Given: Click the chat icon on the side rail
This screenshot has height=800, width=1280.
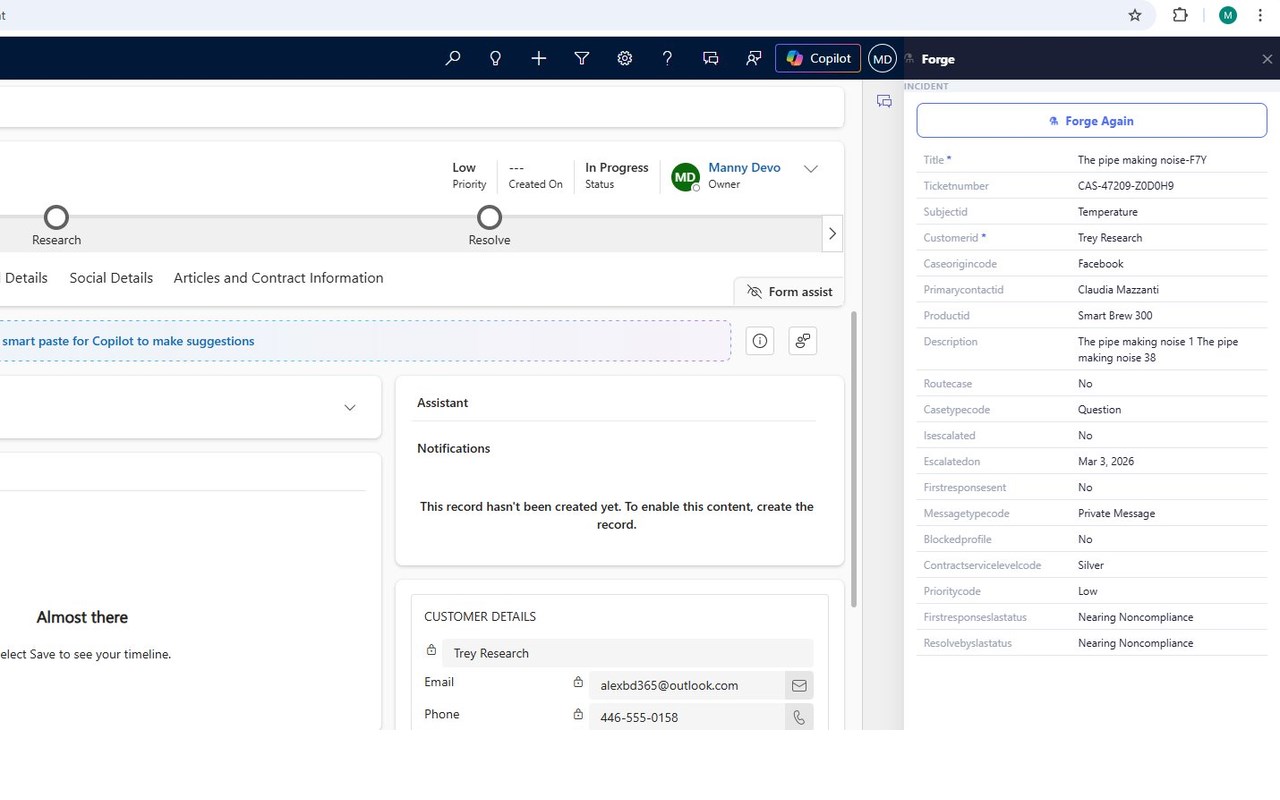Looking at the screenshot, I should [884, 101].
